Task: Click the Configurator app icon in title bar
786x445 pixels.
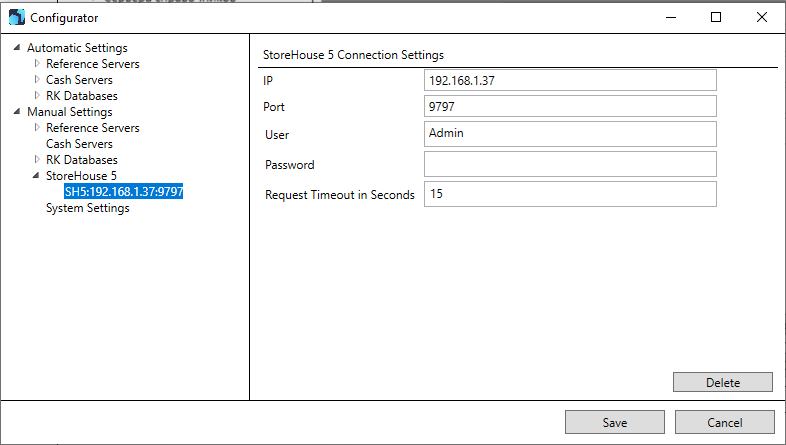Action: click(17, 17)
